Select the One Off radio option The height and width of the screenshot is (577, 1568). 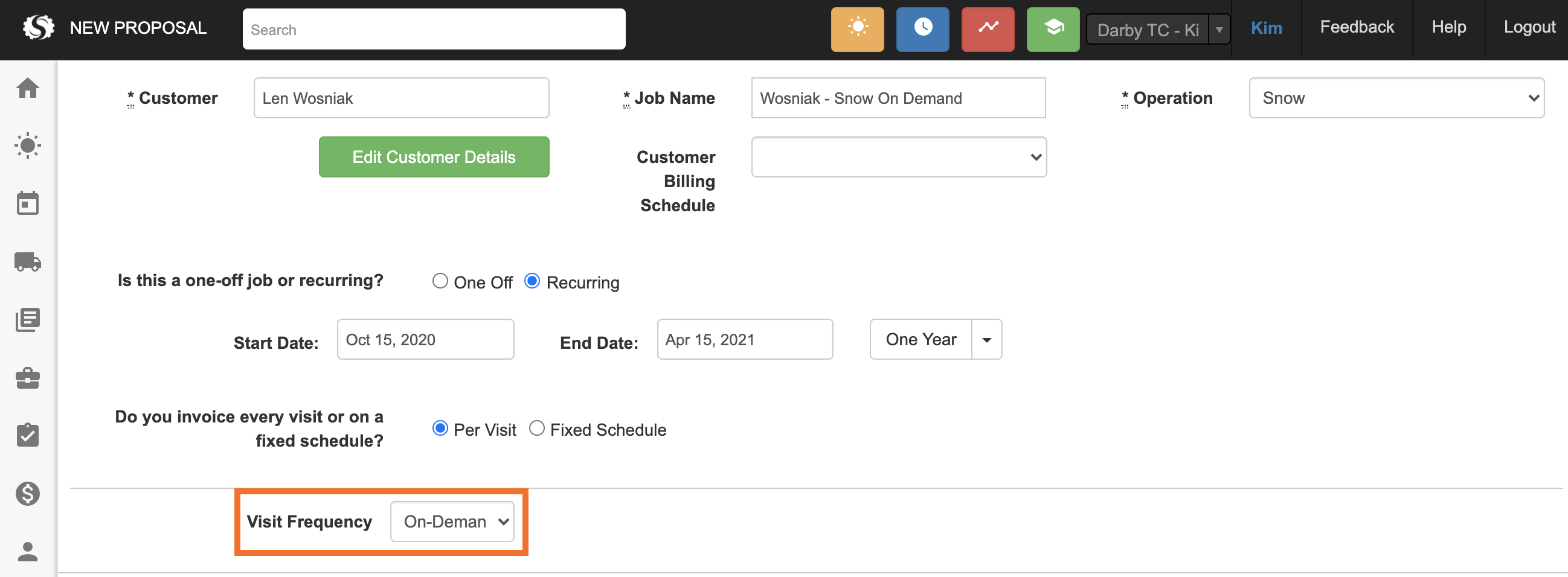click(440, 281)
